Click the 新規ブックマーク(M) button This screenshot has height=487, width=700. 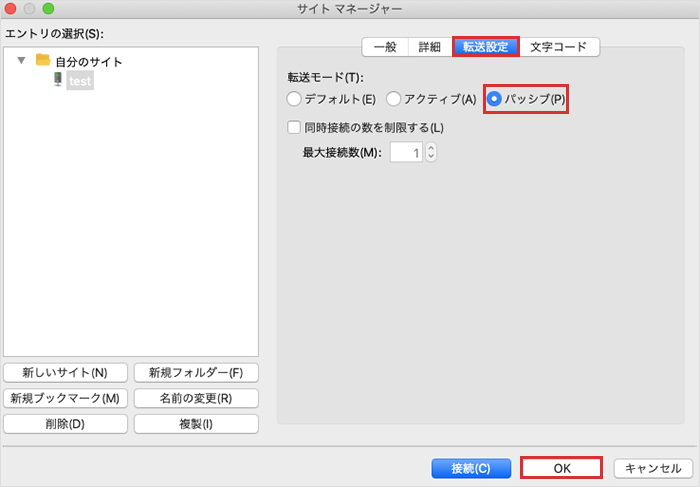pos(66,398)
